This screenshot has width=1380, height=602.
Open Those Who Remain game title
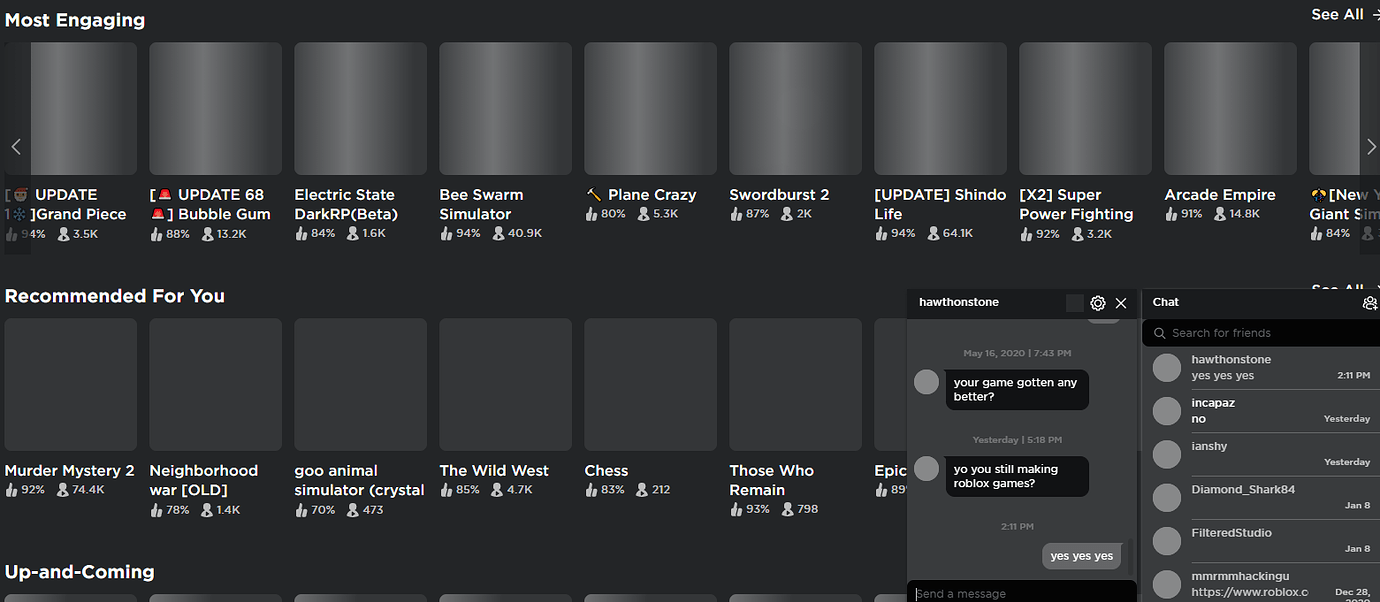pos(771,480)
